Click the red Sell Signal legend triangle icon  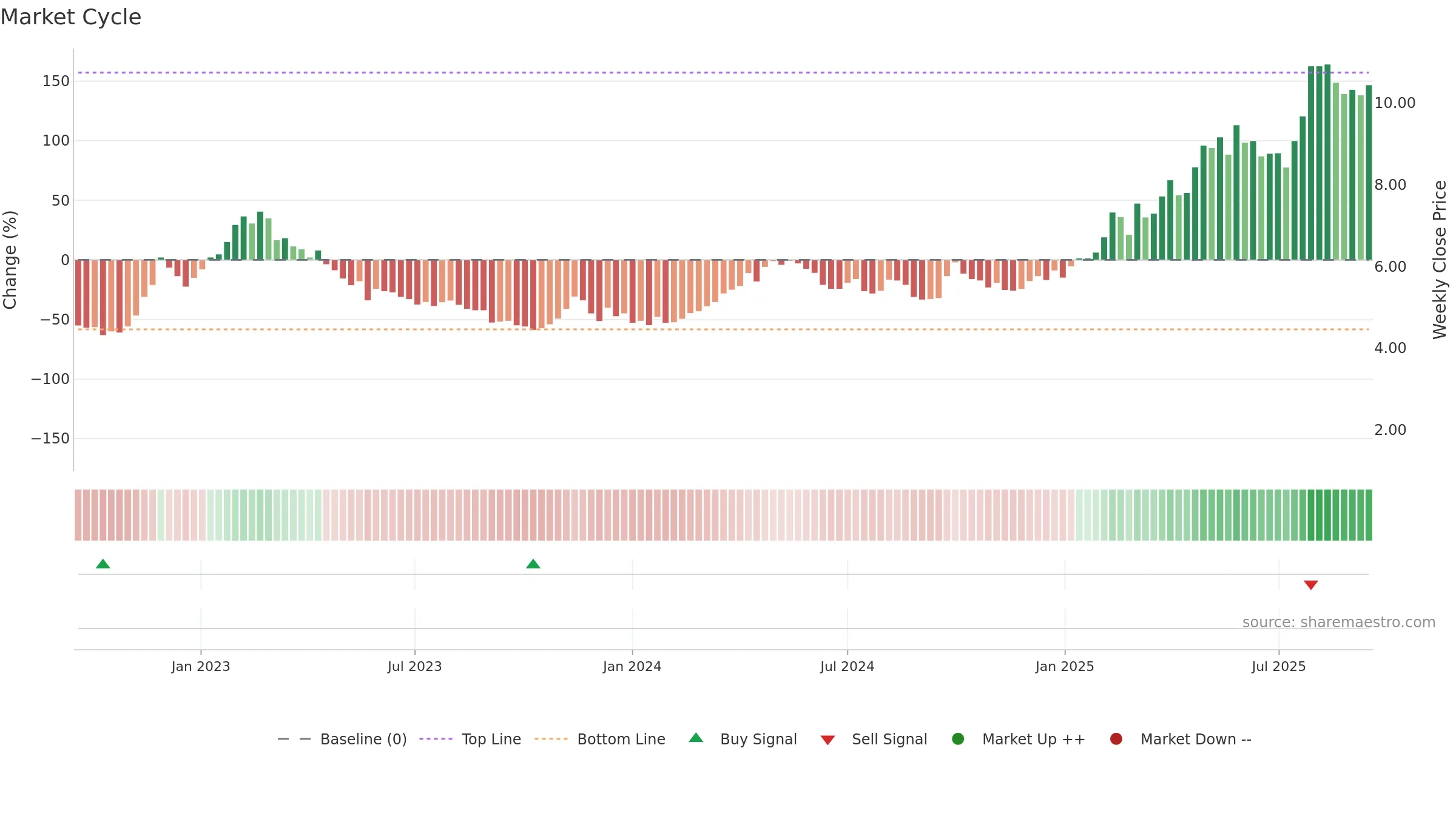(x=827, y=740)
